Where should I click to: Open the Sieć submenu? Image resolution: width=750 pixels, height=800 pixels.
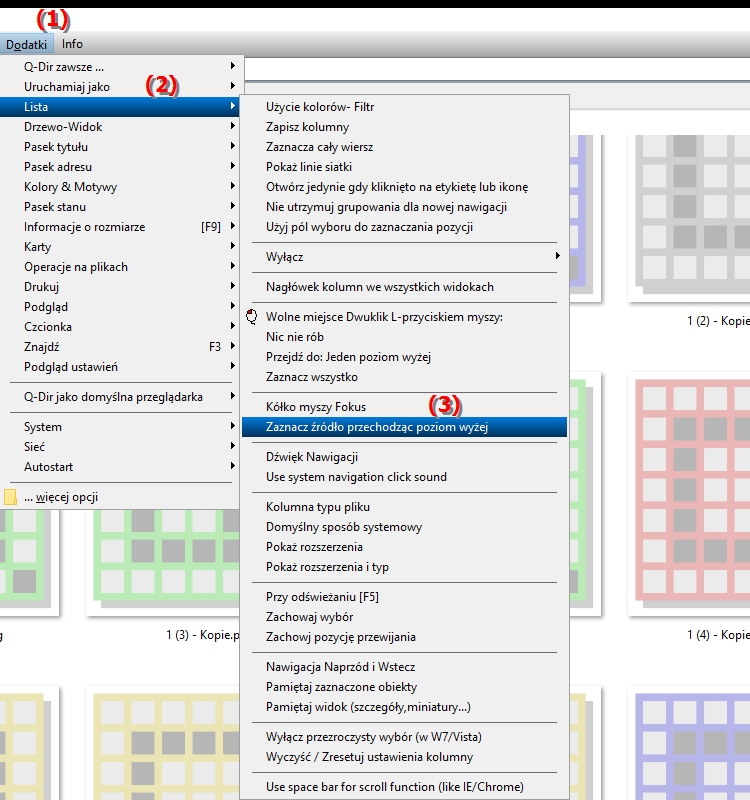click(x=120, y=447)
